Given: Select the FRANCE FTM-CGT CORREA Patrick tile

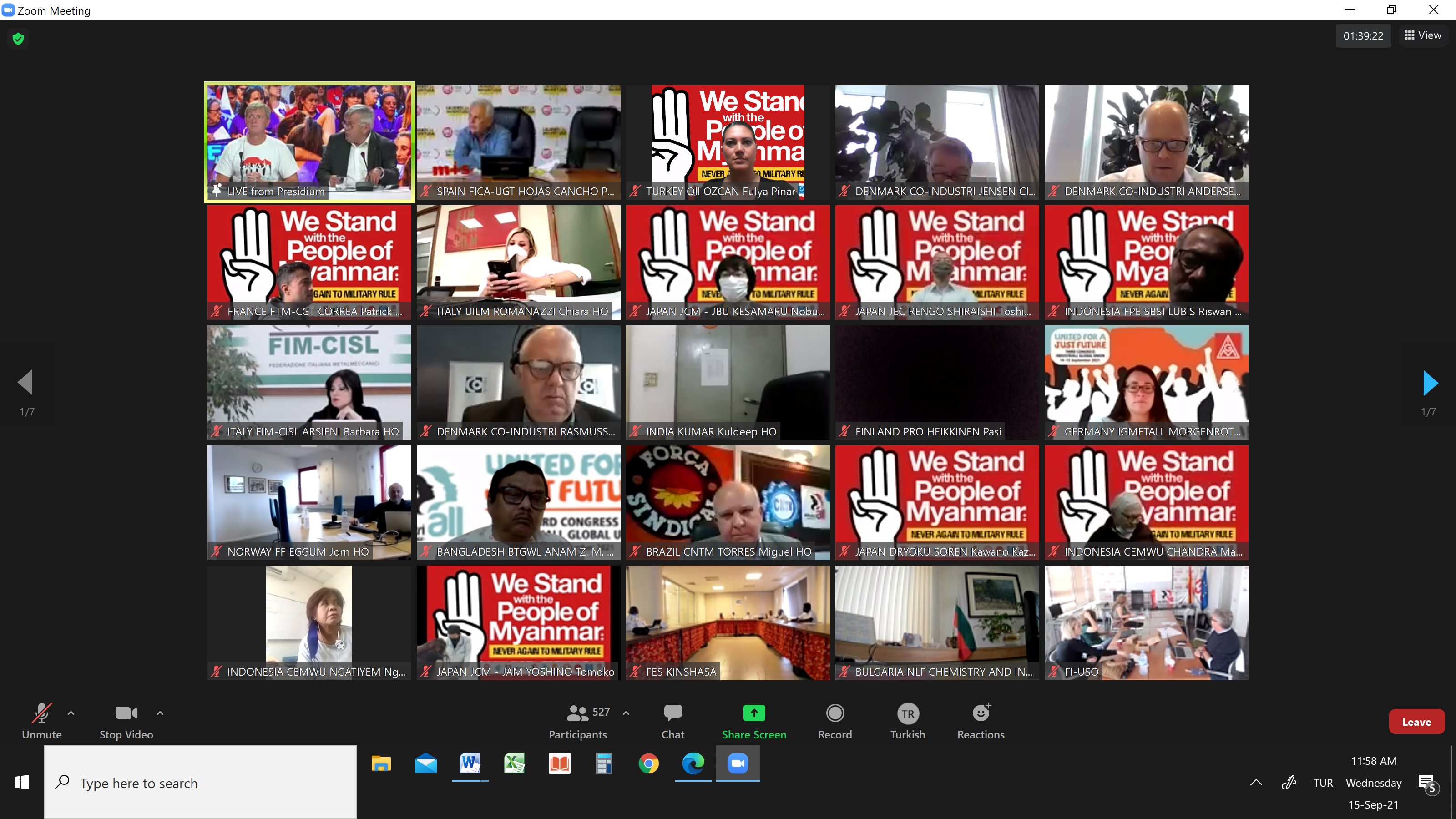Looking at the screenshot, I should point(309,262).
